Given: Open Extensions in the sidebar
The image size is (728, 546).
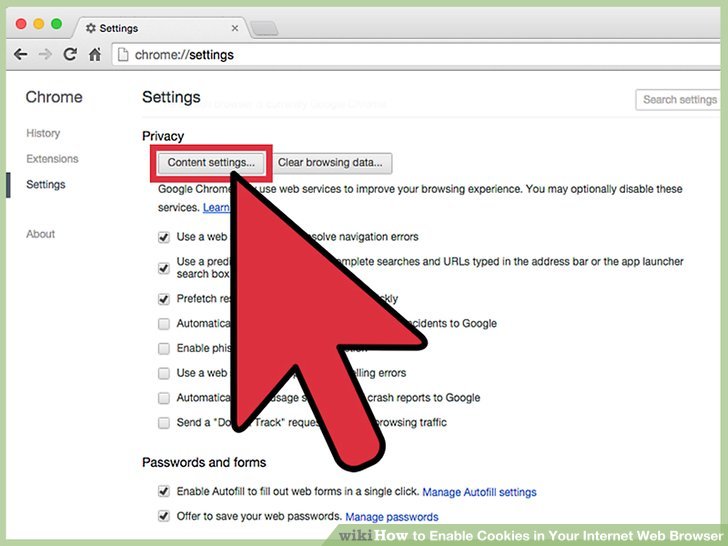Looking at the screenshot, I should click(x=52, y=159).
